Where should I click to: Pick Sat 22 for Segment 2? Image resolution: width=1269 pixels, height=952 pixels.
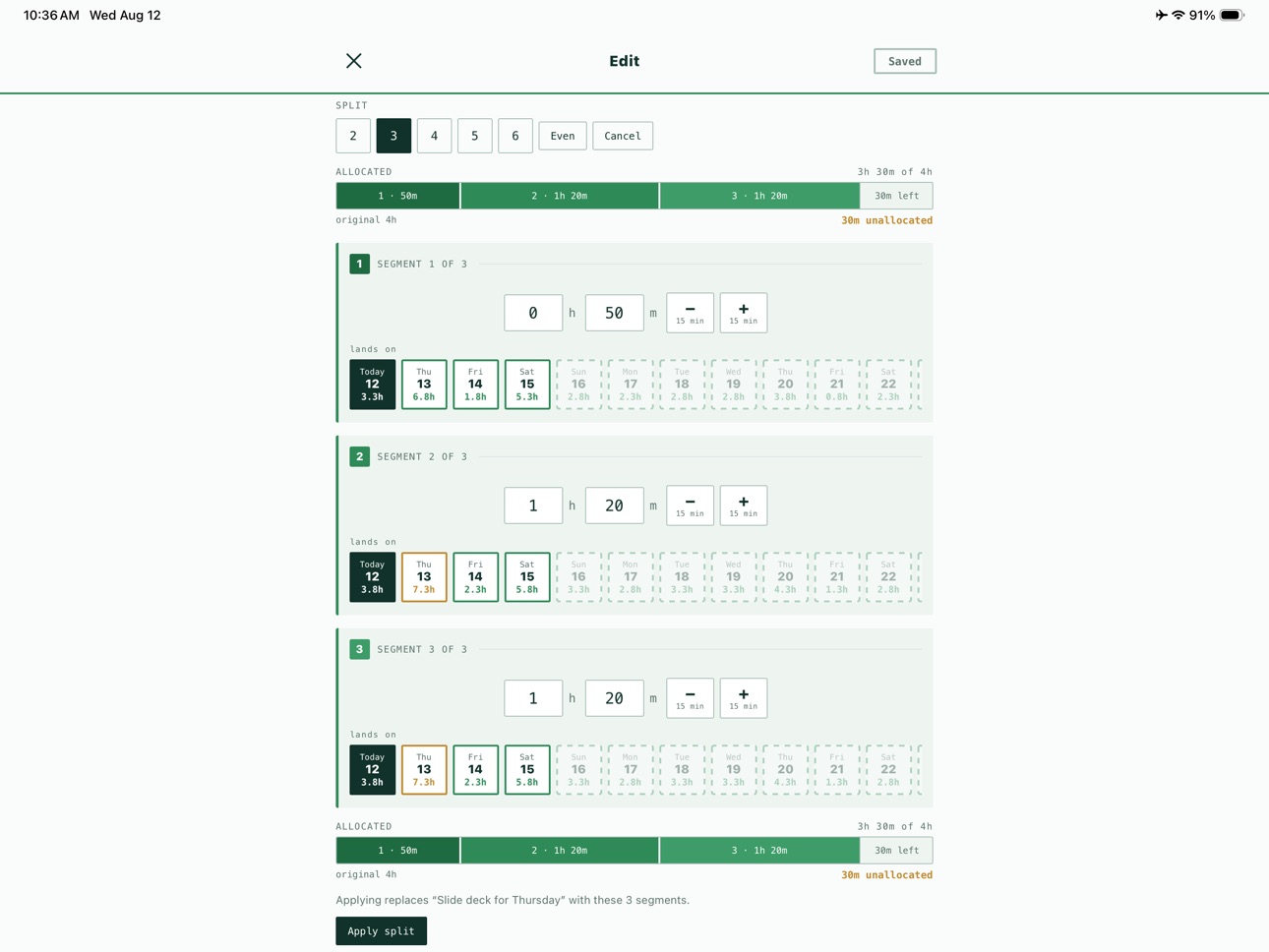pos(888,576)
